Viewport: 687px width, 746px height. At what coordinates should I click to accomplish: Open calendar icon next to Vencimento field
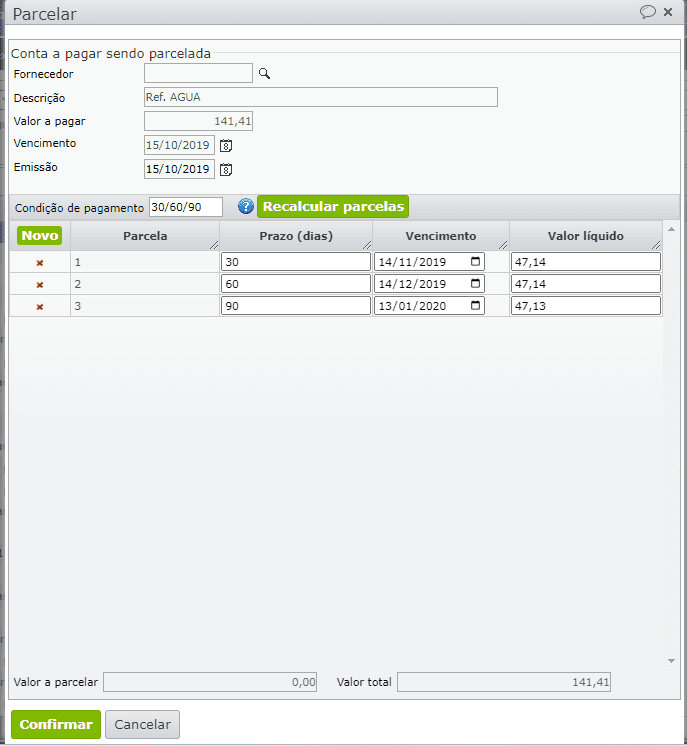tap(226, 146)
